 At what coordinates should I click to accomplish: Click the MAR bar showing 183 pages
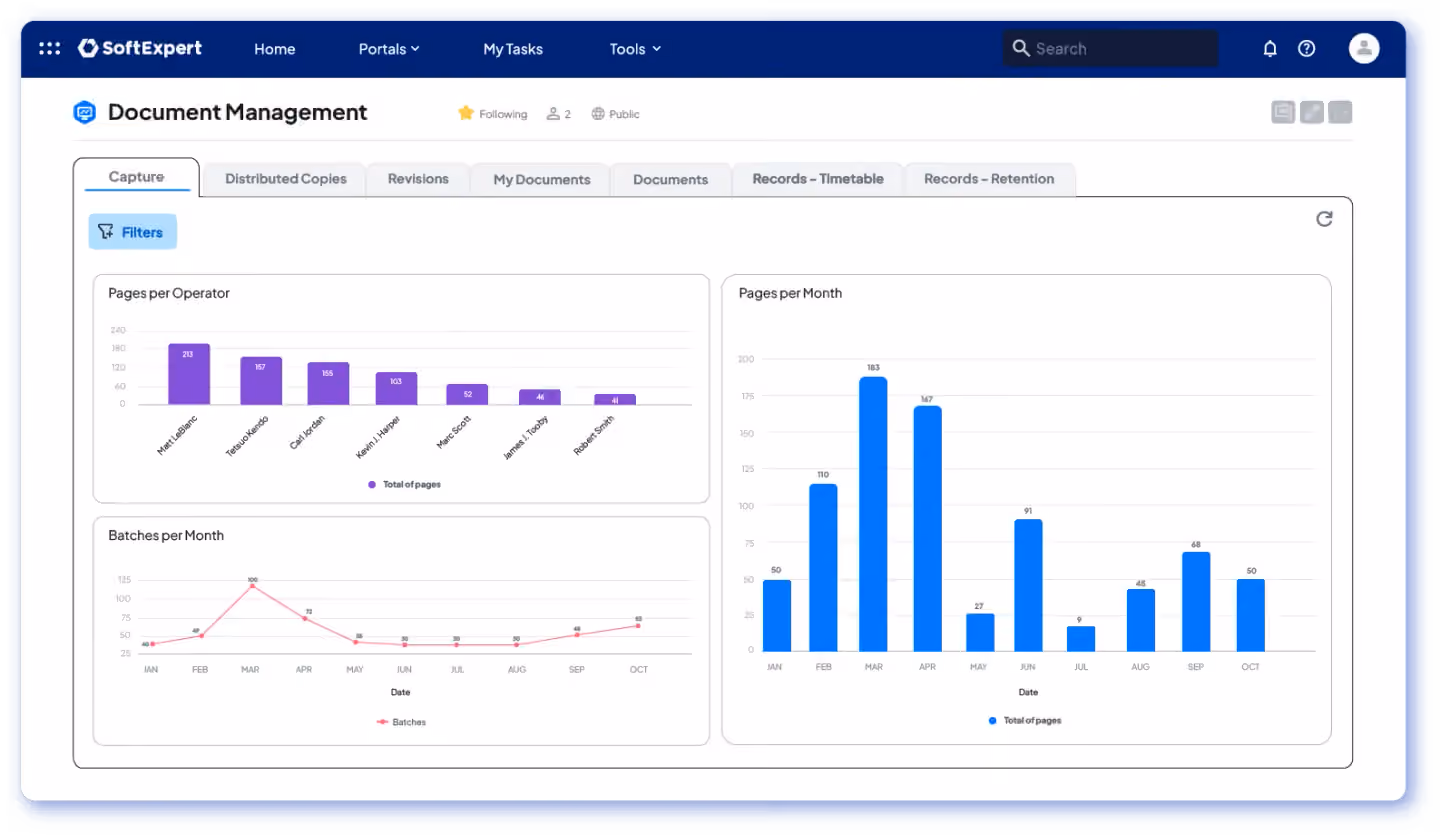tap(873, 514)
